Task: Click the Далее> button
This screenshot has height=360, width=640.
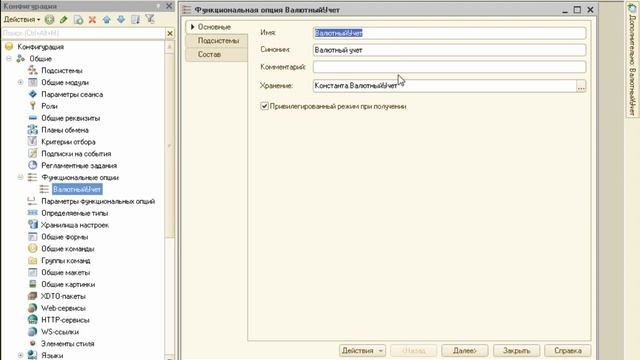Action: pyautogui.click(x=465, y=351)
